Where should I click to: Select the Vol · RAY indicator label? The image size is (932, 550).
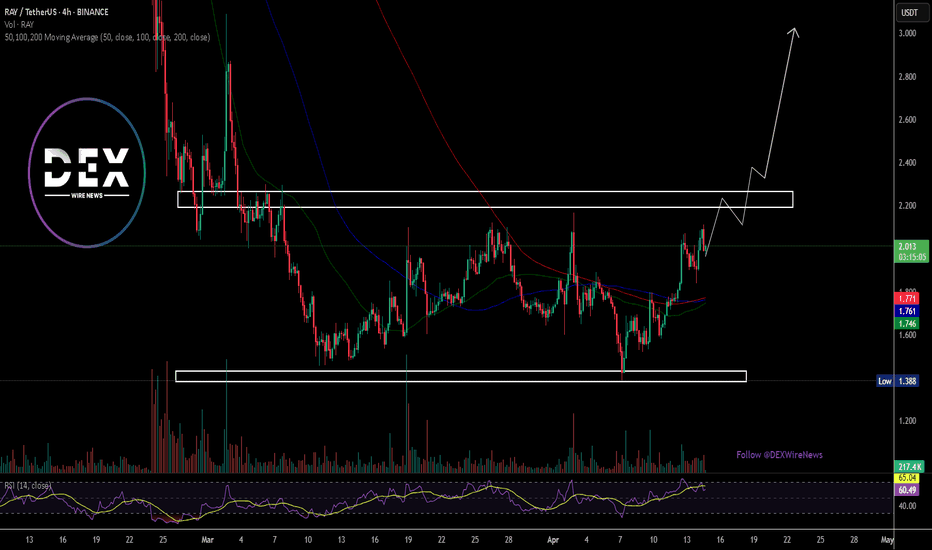(x=19, y=24)
